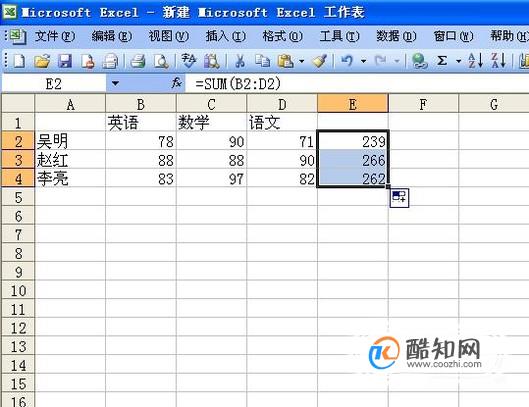Image resolution: width=529 pixels, height=407 pixels.
Task: Select the Format Painter brush icon
Action: [x=319, y=61]
